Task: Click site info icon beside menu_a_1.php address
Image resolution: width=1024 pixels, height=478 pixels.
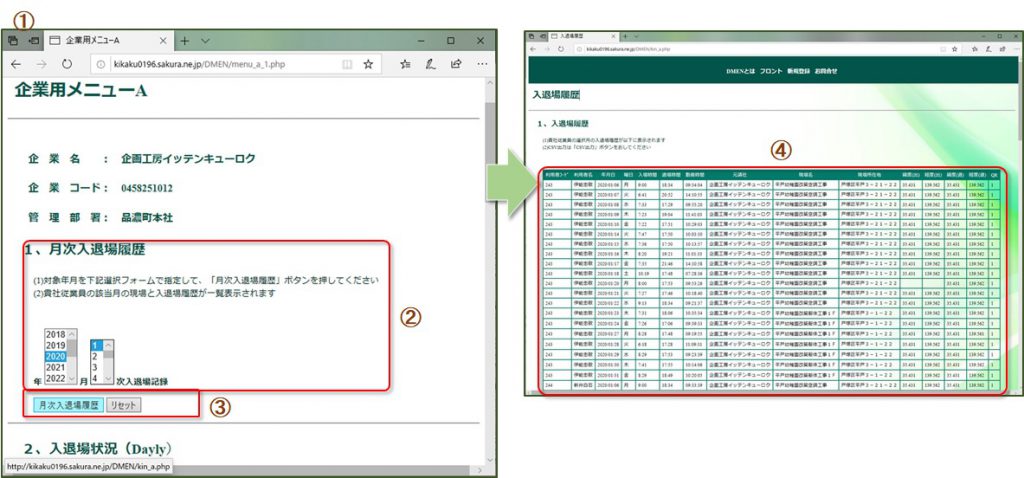Action: [x=101, y=64]
